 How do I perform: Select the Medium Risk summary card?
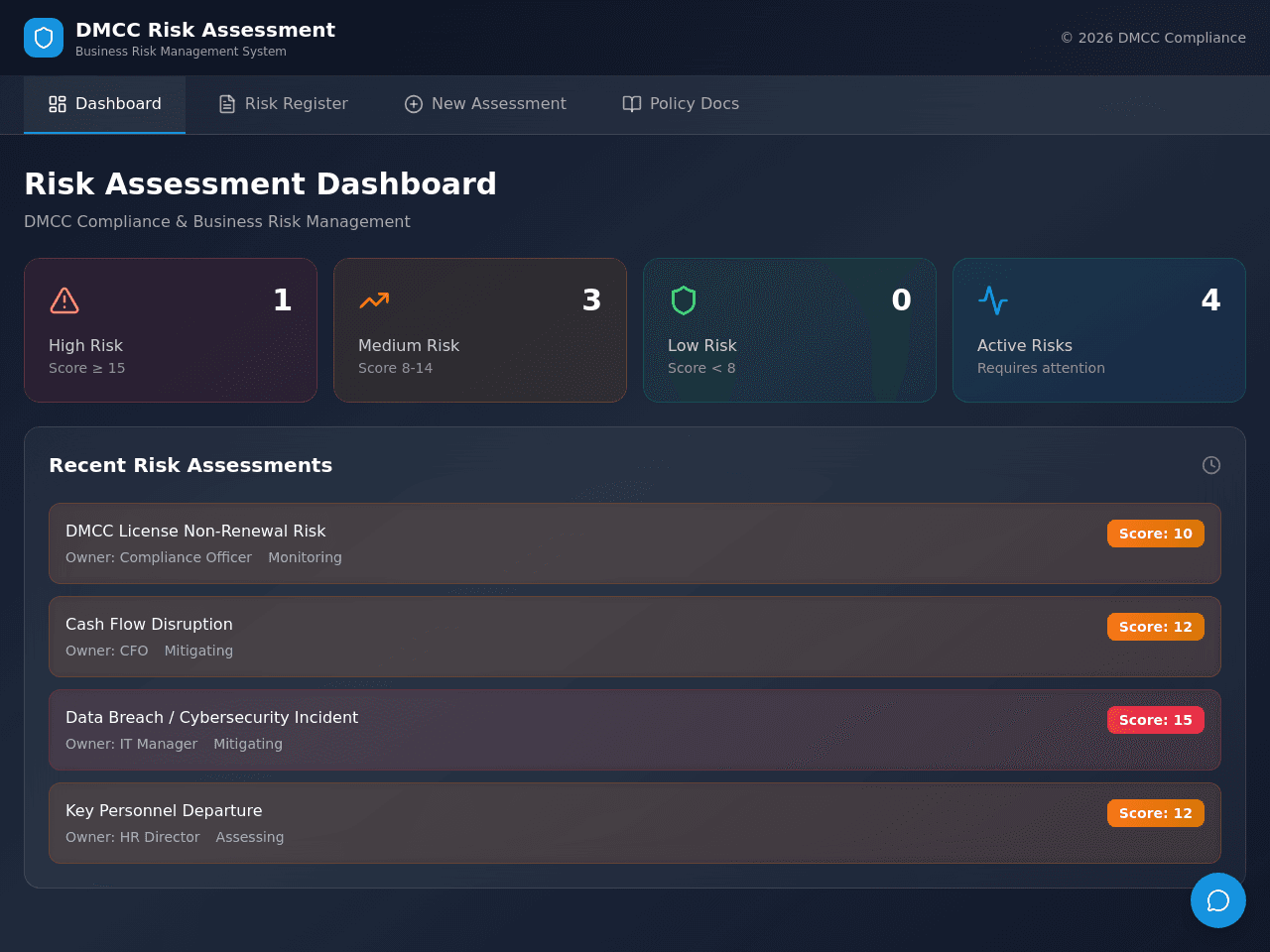tap(480, 330)
